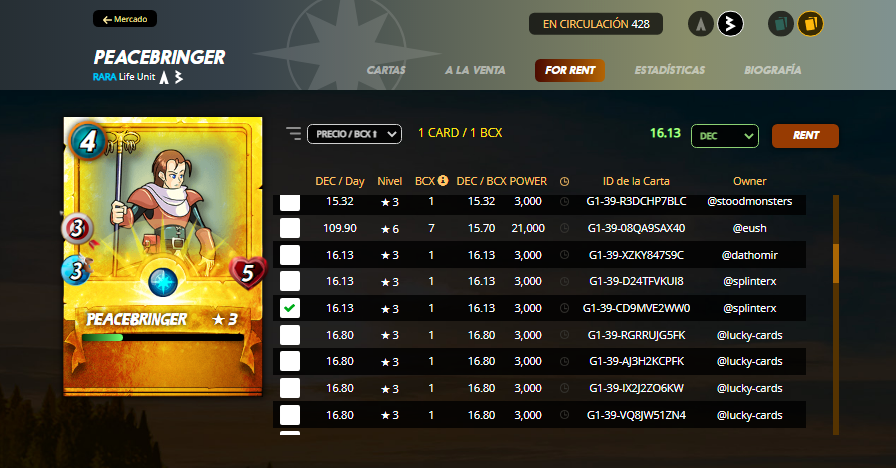Click clock icon in @dathomir row
This screenshot has width=896, height=468.
pyautogui.click(x=564, y=255)
